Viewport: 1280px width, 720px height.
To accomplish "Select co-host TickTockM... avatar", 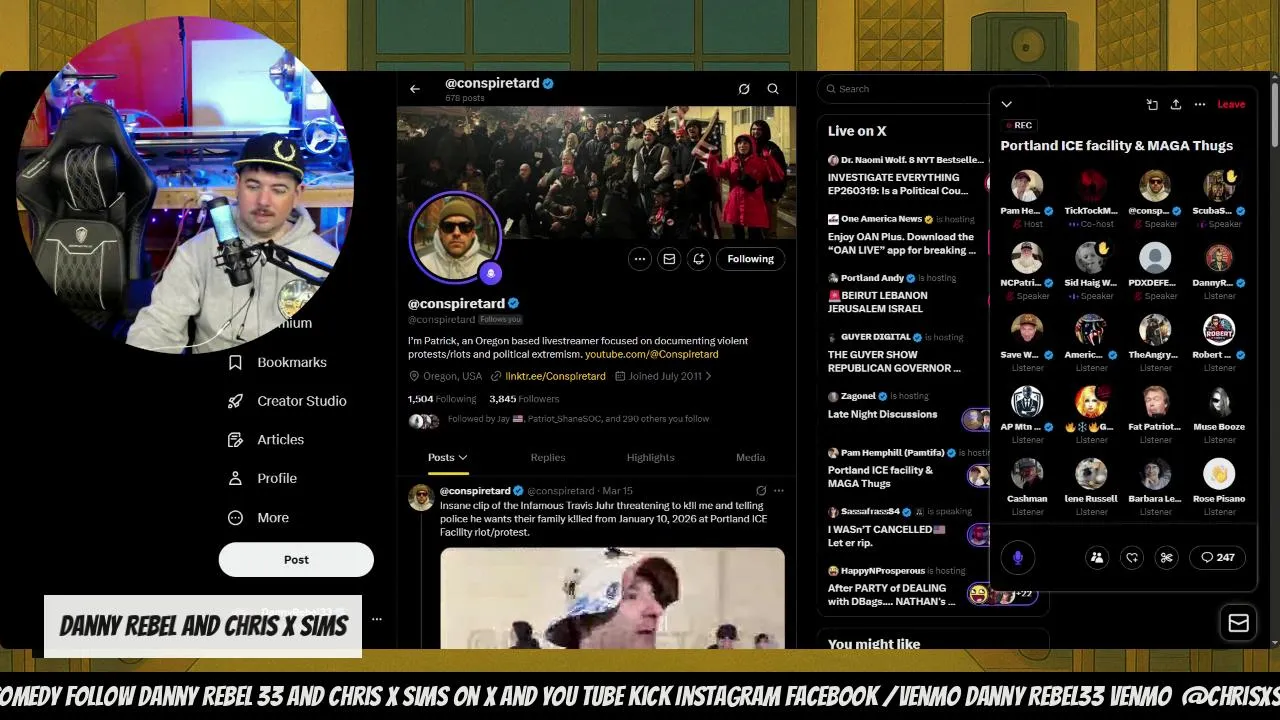I will pyautogui.click(x=1091, y=186).
